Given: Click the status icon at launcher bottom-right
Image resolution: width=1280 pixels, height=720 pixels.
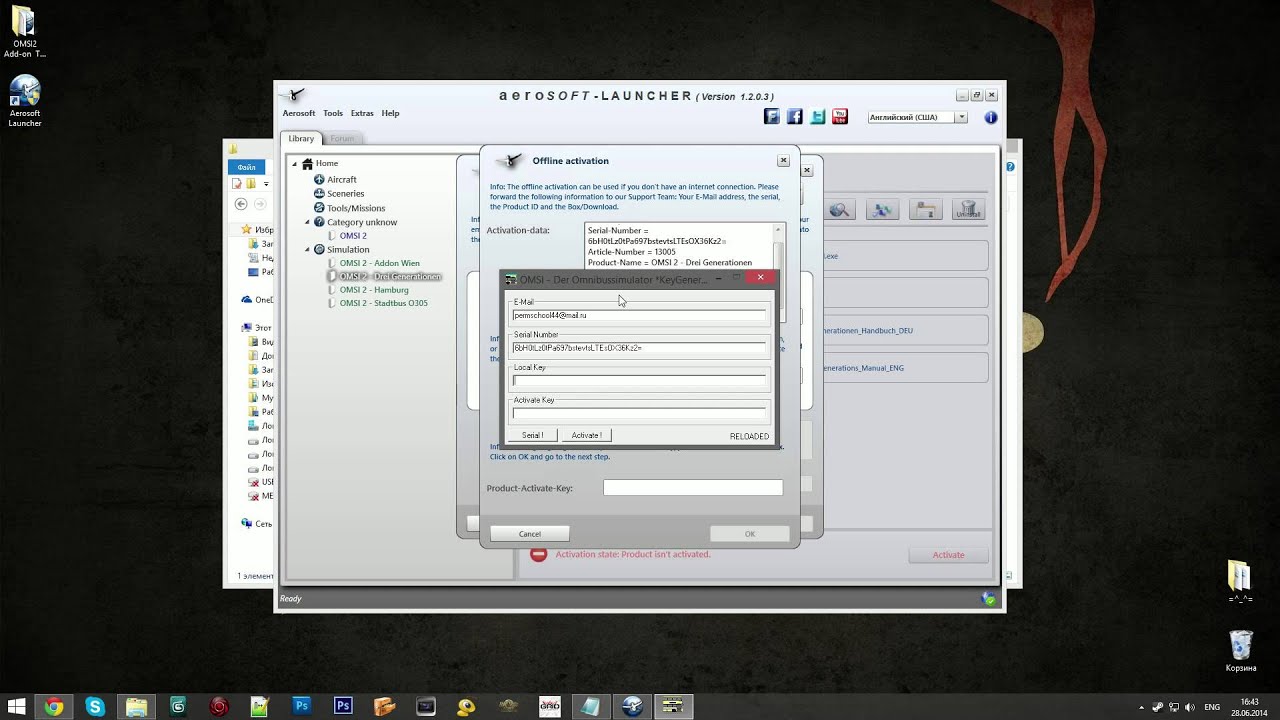Looking at the screenshot, I should click(988, 598).
